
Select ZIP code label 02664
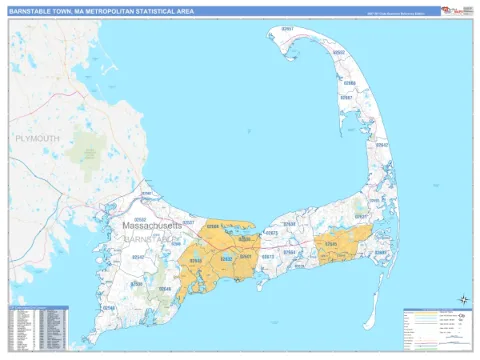click(289, 252)
